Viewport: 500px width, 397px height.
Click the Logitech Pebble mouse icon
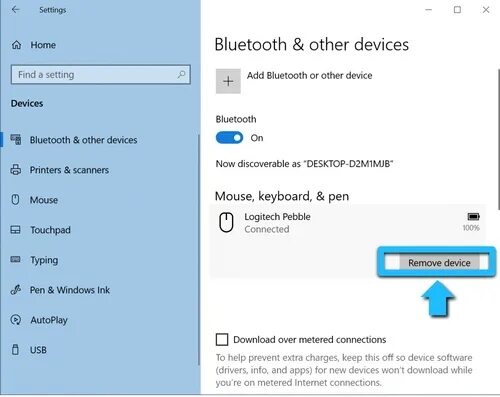226,222
